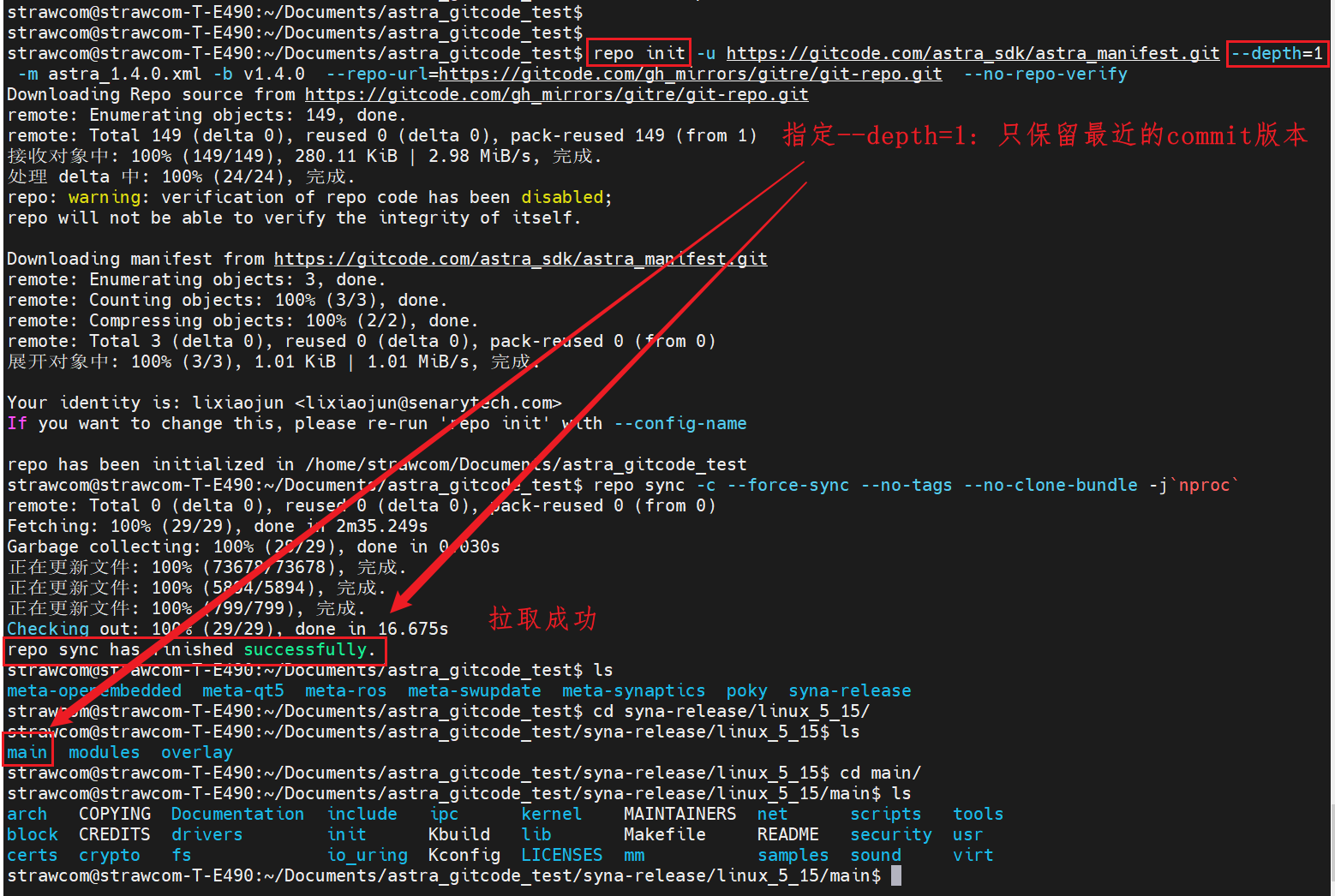
Task: Click the --no-repo-verify option text
Action: 1045,74
